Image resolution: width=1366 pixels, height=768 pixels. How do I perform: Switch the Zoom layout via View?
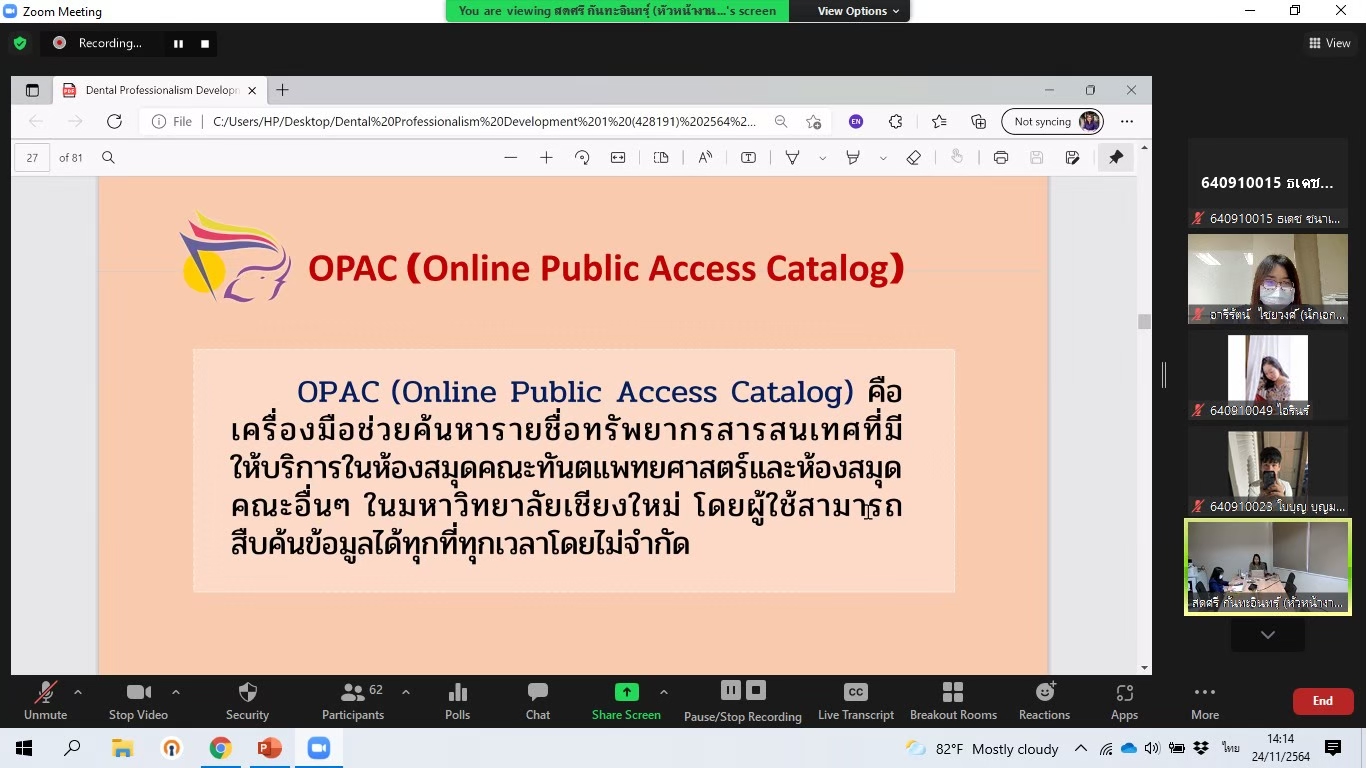point(1329,43)
